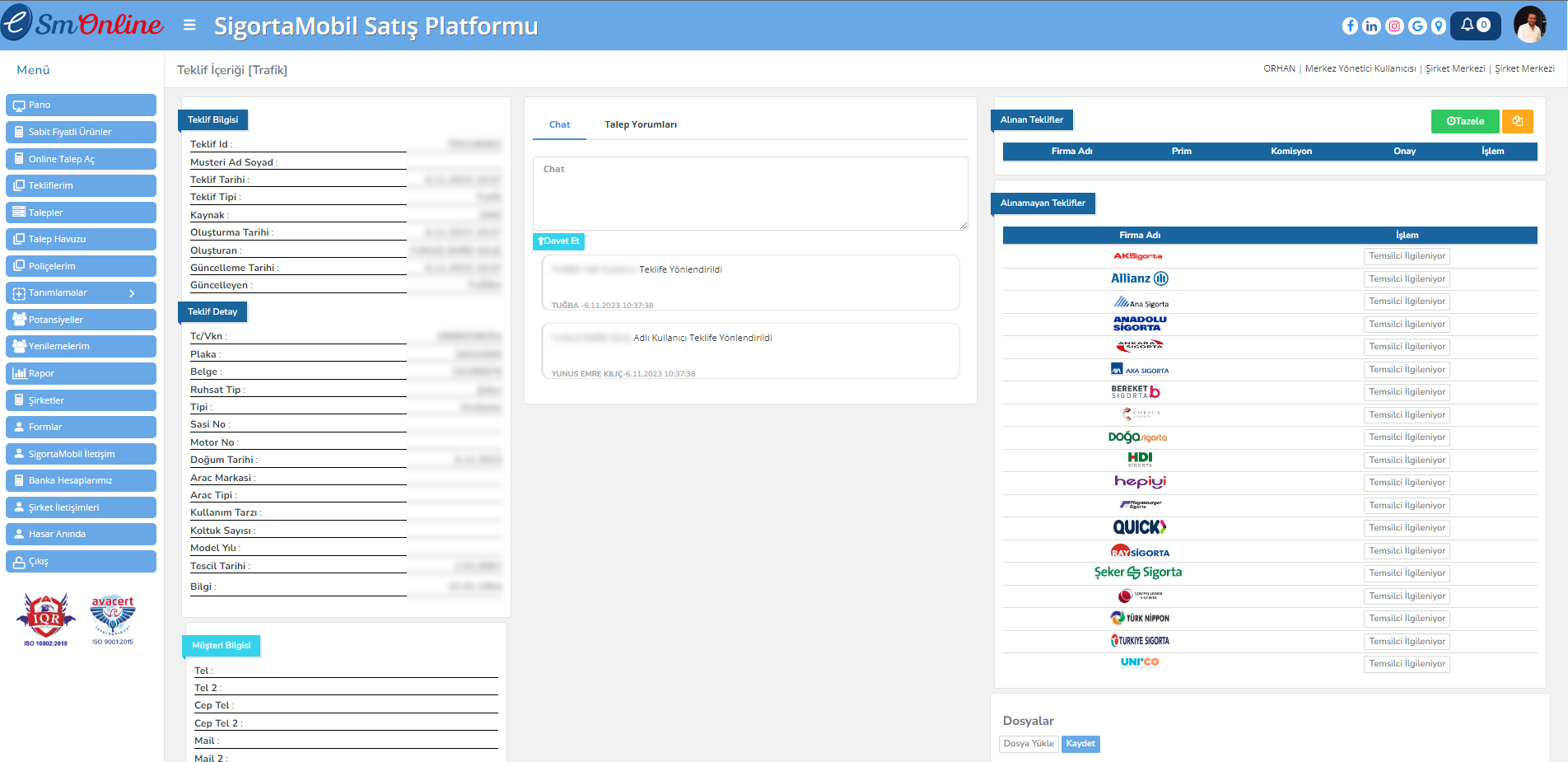Click Temsilci İlgileniyor for Ana Sigorta

[1407, 302]
